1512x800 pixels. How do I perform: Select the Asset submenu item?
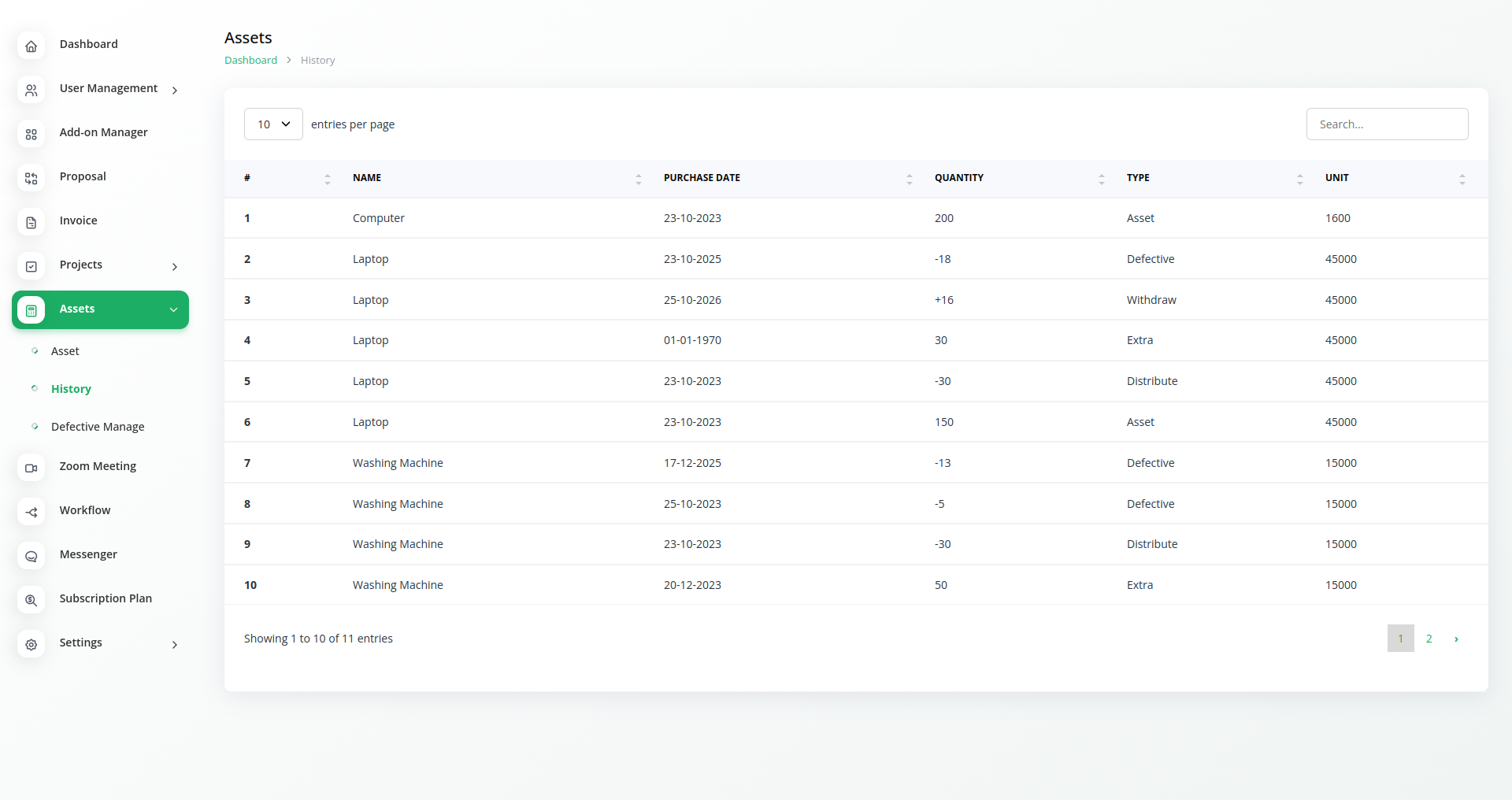65,351
